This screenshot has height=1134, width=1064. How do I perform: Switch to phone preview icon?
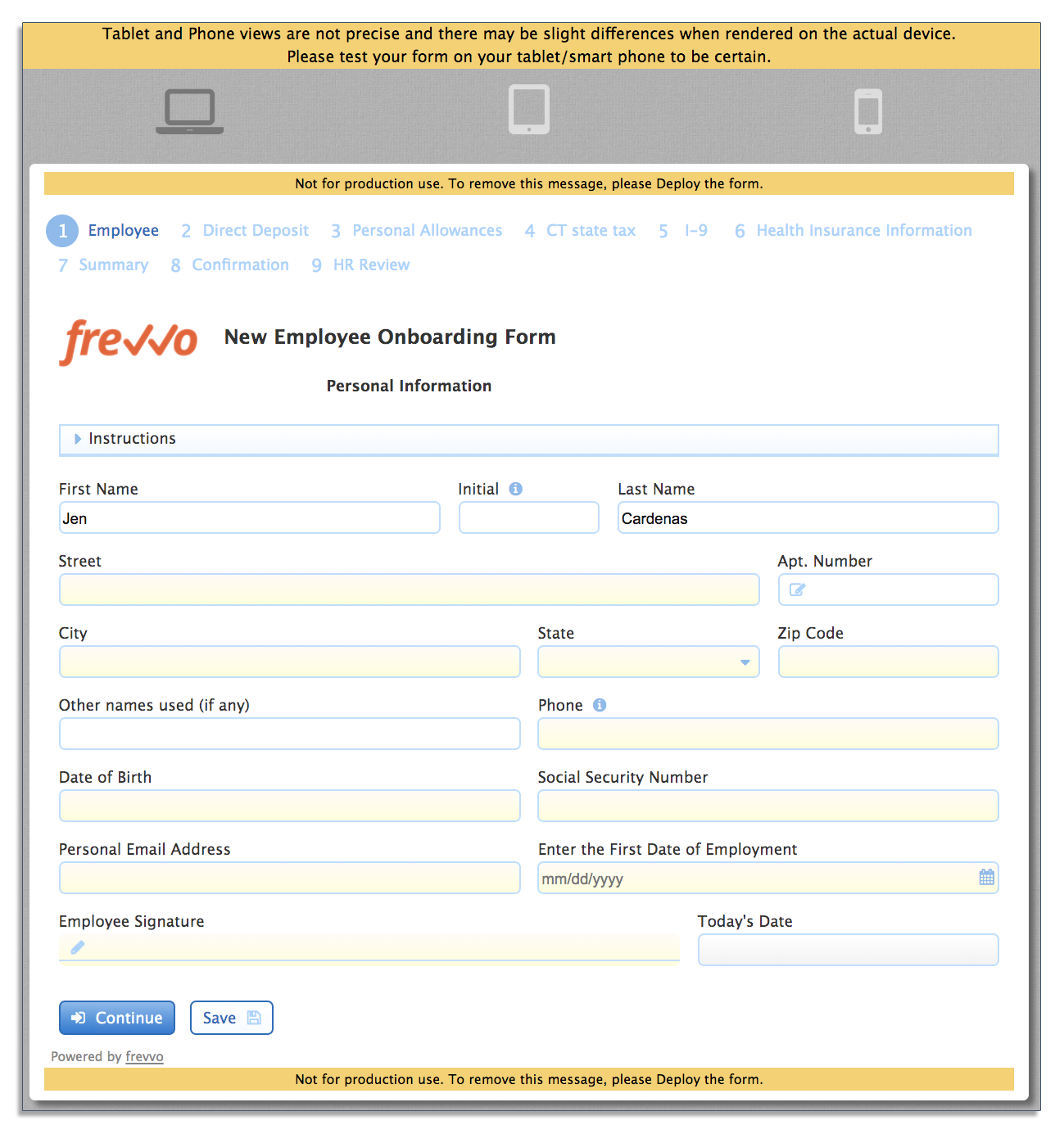(868, 111)
